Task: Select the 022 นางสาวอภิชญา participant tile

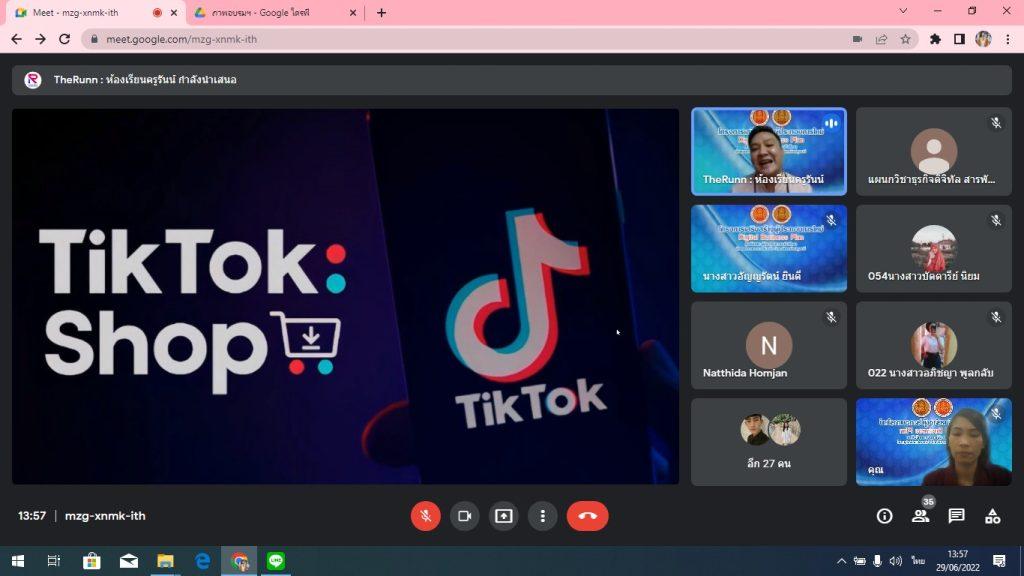Action: pyautogui.click(x=934, y=345)
